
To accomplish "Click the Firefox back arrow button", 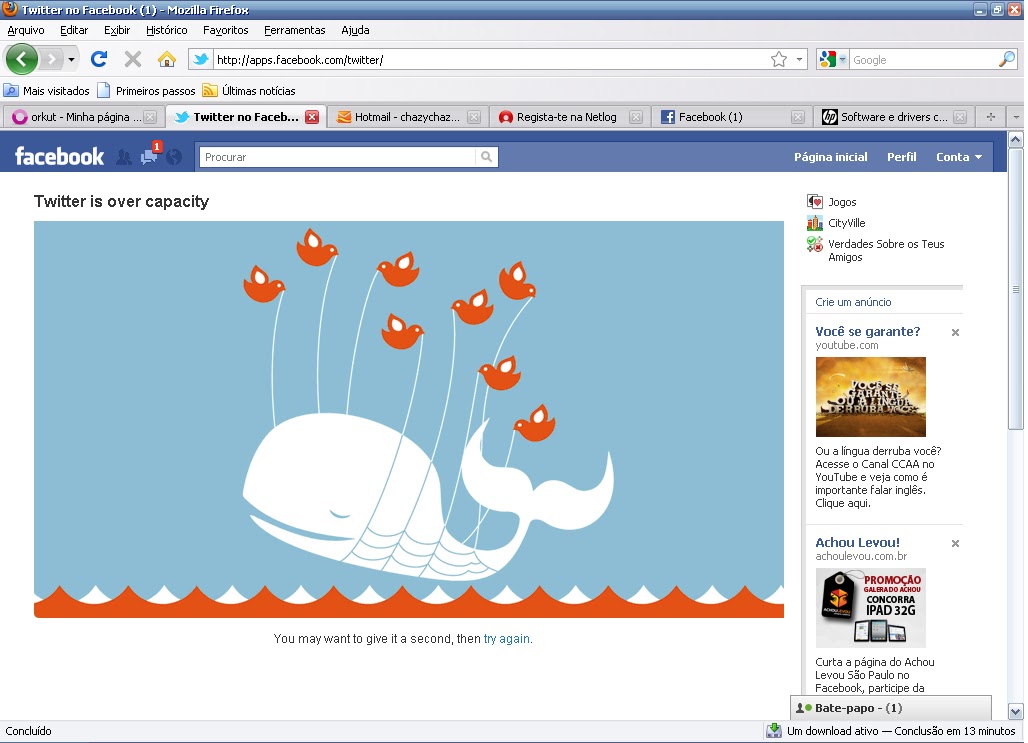I will coord(21,60).
